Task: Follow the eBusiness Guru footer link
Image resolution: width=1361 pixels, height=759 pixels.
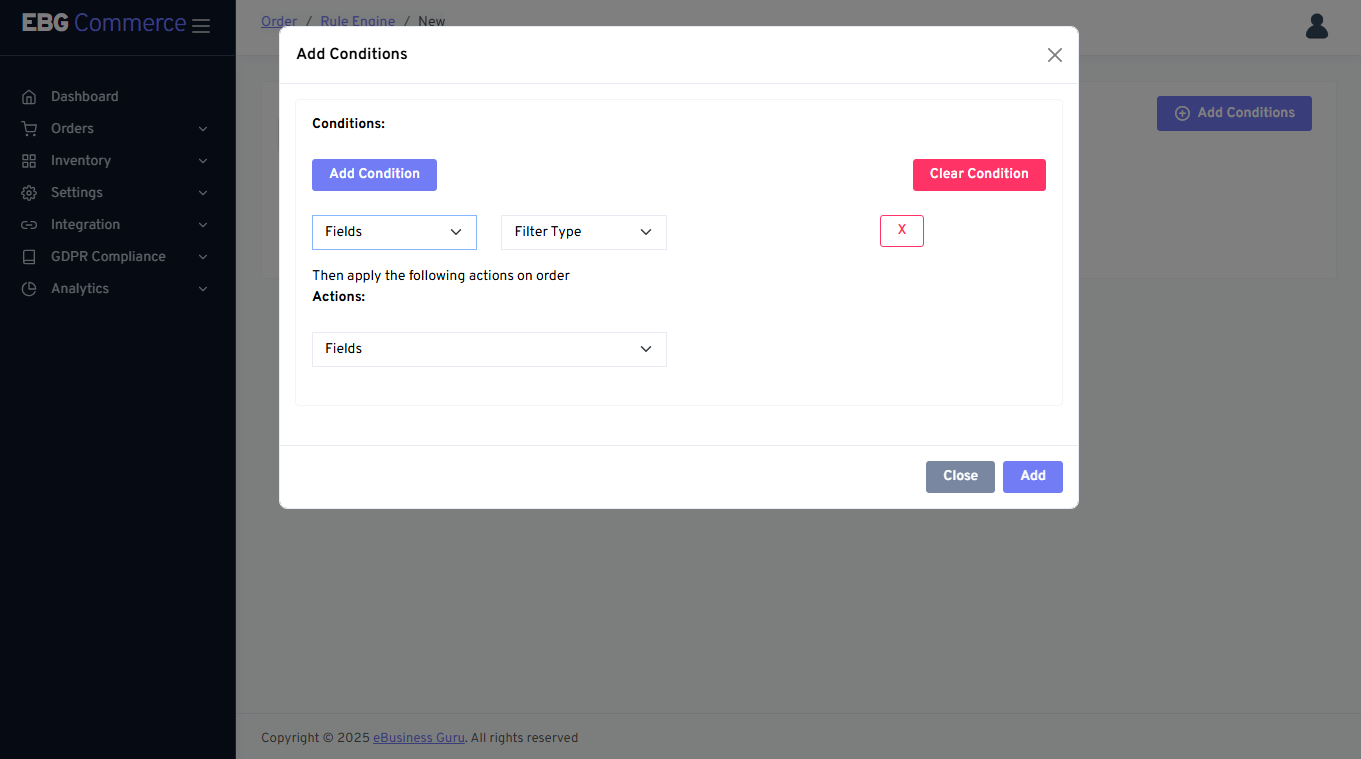Action: click(x=418, y=738)
